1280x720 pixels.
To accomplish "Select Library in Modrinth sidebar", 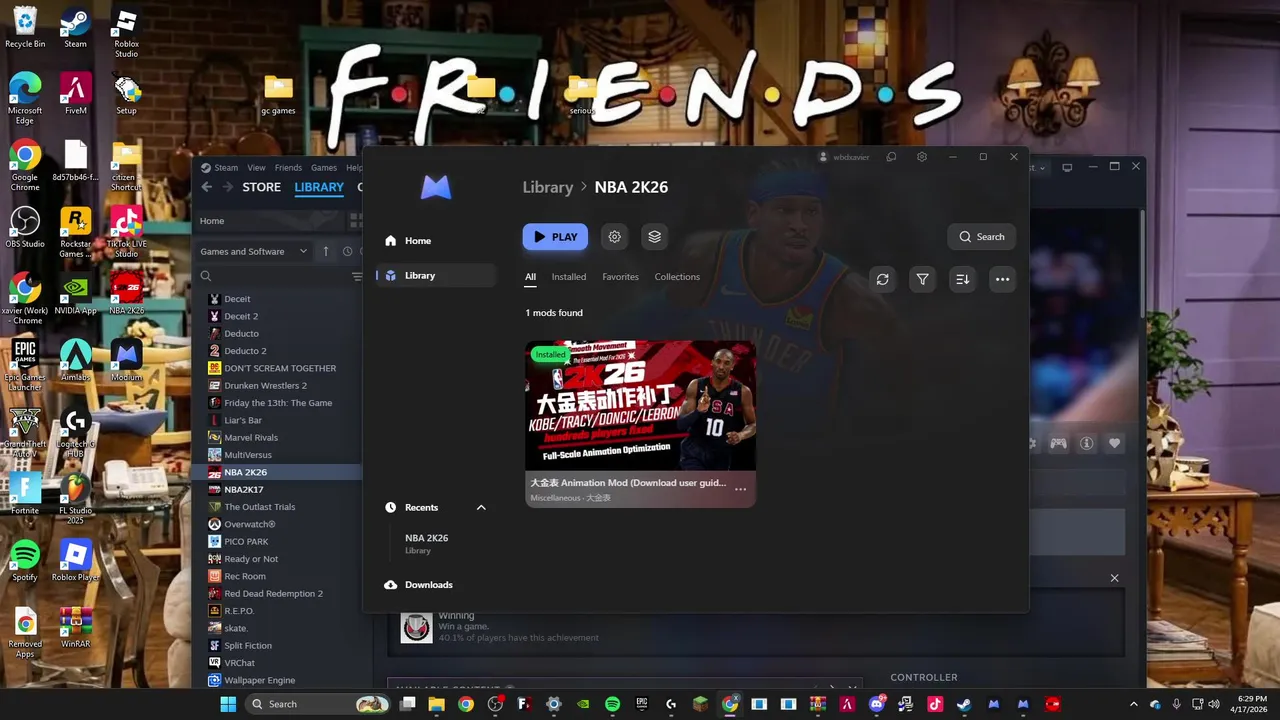I will click(436, 275).
